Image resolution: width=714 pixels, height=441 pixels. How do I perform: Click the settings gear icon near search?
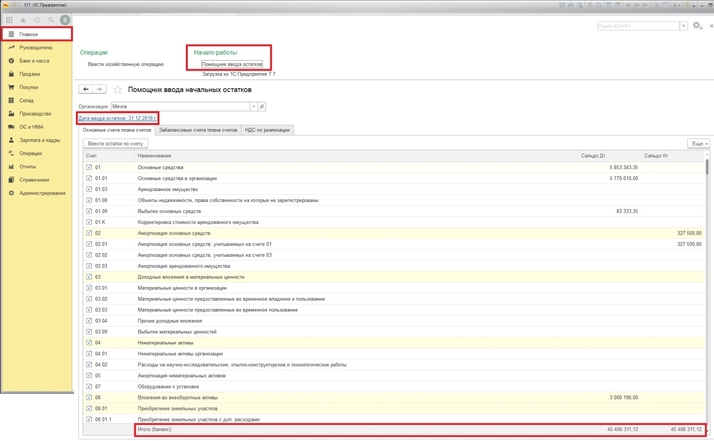(697, 25)
